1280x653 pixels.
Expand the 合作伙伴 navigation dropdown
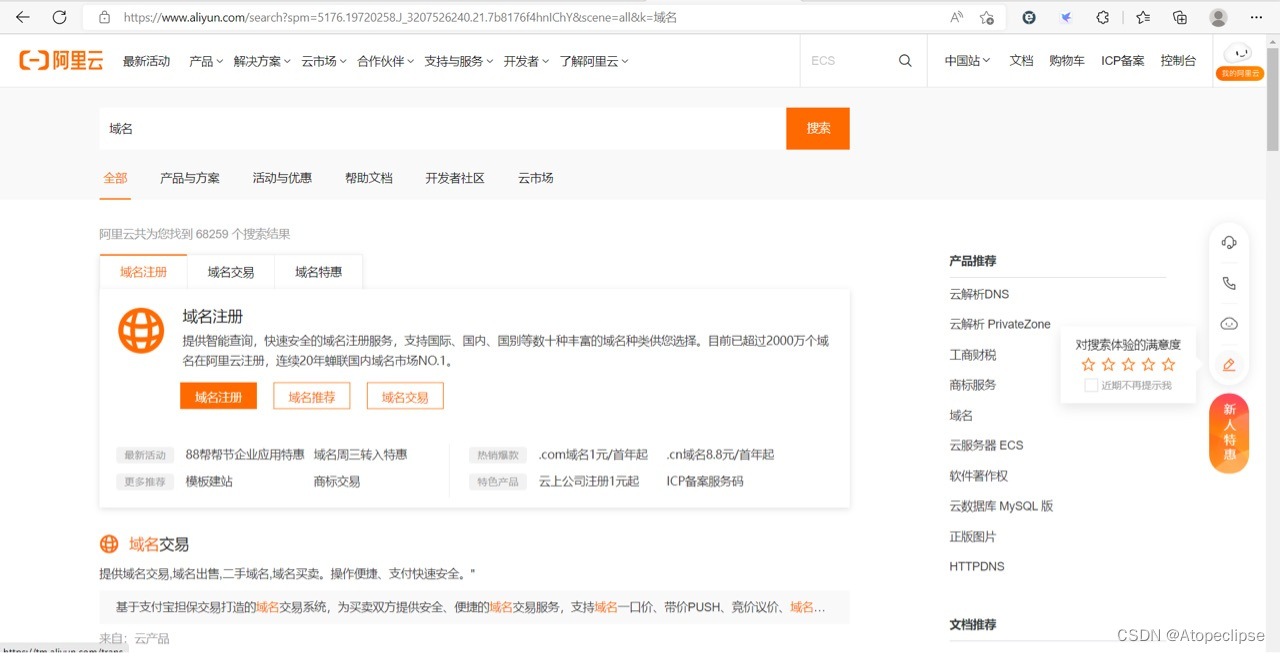(x=386, y=61)
